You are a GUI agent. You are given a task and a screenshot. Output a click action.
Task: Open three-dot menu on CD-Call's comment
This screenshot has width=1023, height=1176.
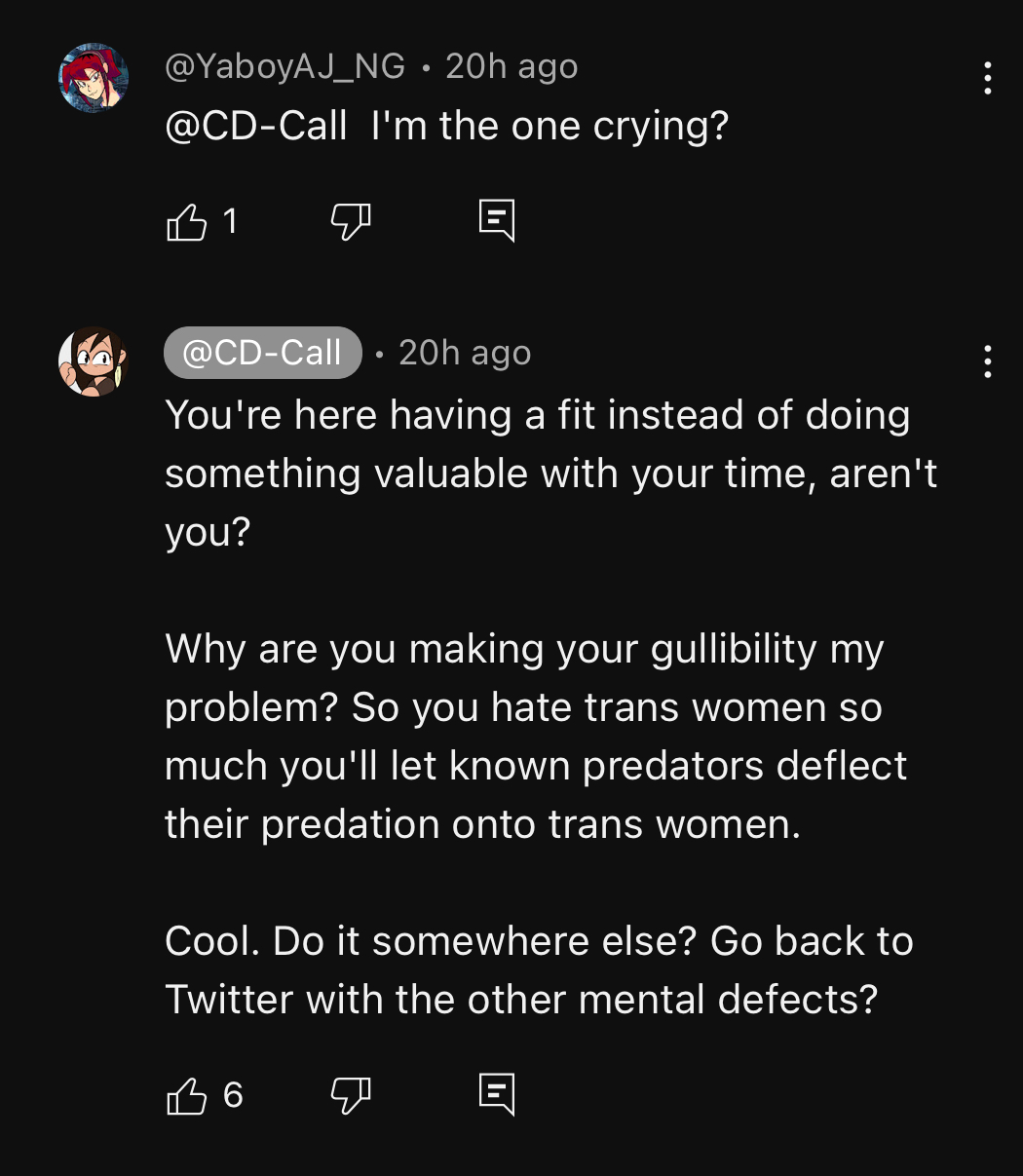coord(987,361)
